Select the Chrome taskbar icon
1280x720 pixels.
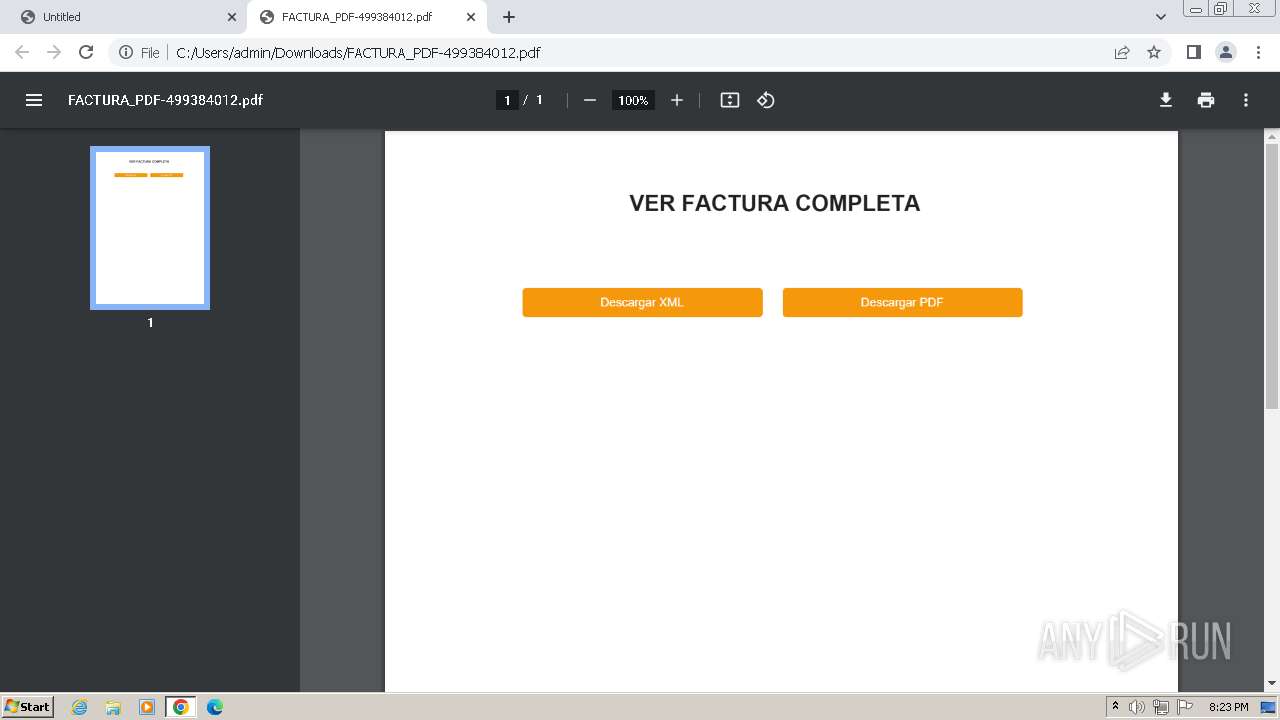click(181, 707)
